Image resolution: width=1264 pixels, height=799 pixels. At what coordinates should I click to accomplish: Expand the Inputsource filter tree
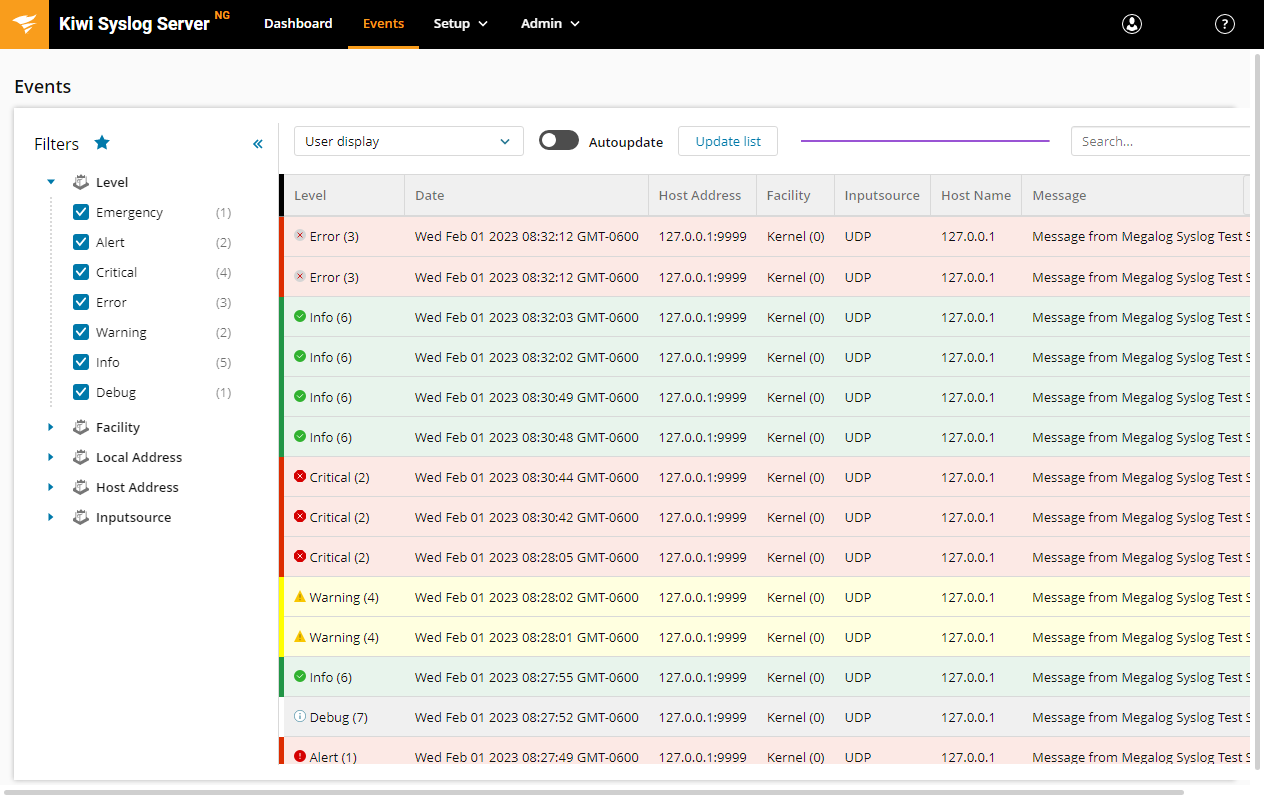[x=51, y=517]
